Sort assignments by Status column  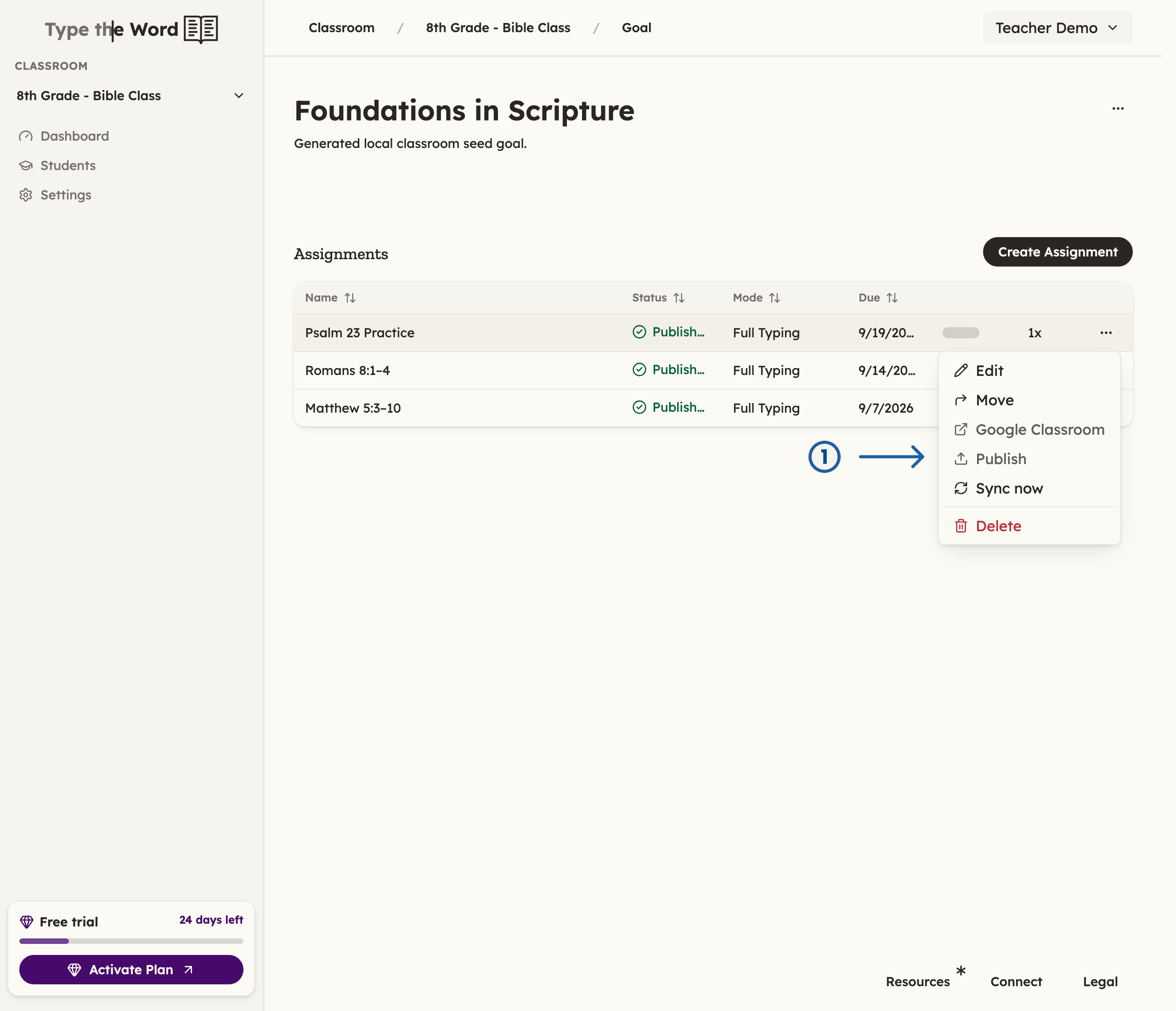coord(658,298)
